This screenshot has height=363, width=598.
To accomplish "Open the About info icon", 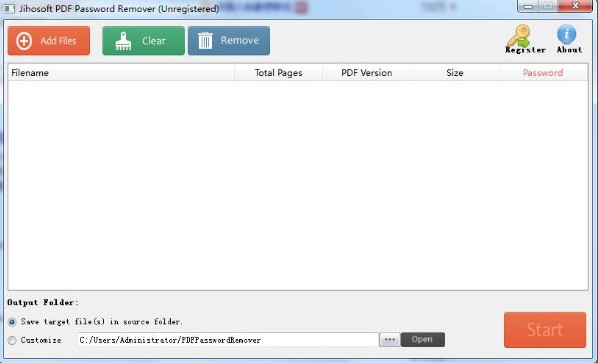I will tap(569, 39).
